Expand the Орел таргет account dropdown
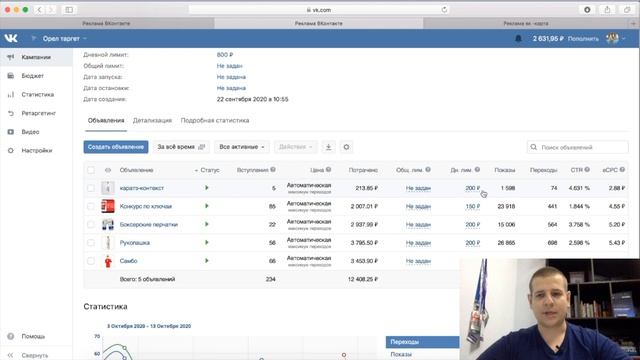 (64, 38)
